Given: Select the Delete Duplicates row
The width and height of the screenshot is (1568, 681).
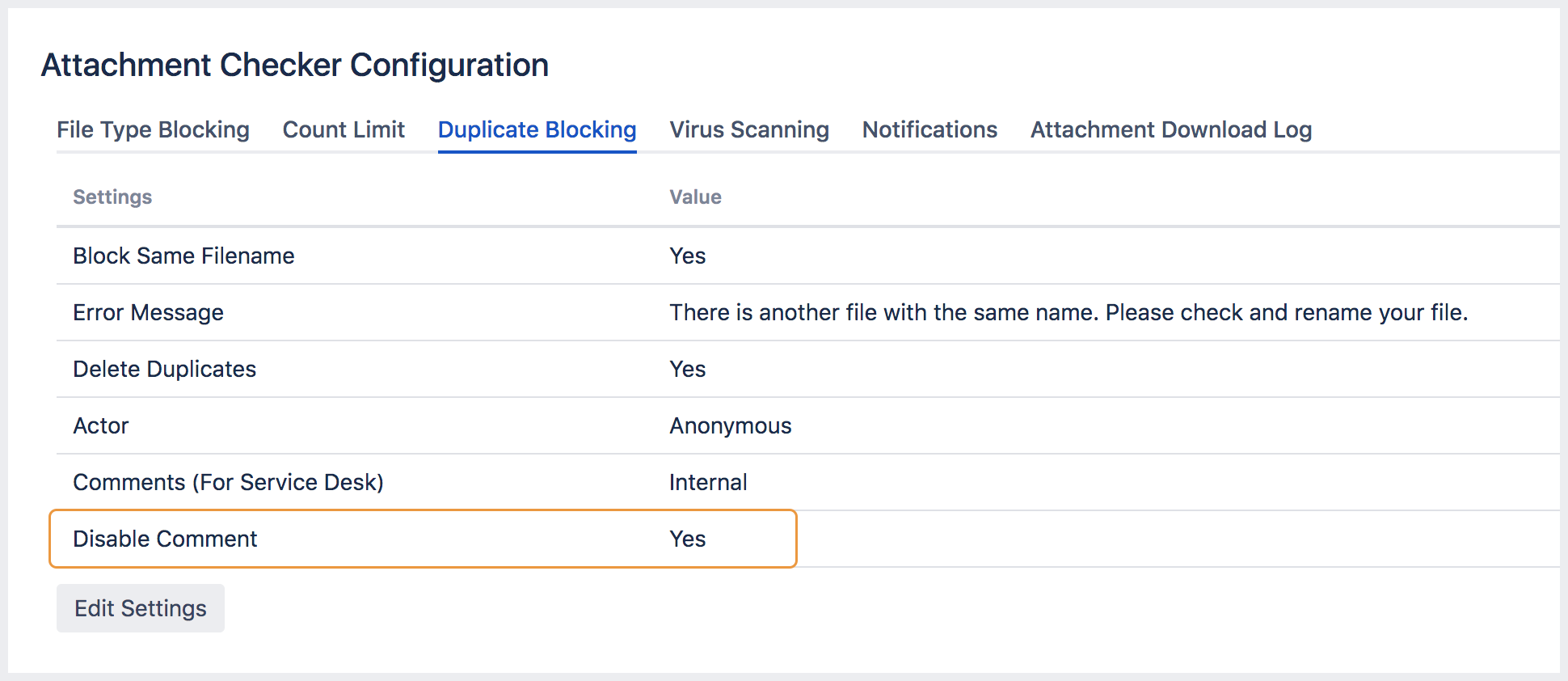Looking at the screenshot, I should tap(164, 369).
